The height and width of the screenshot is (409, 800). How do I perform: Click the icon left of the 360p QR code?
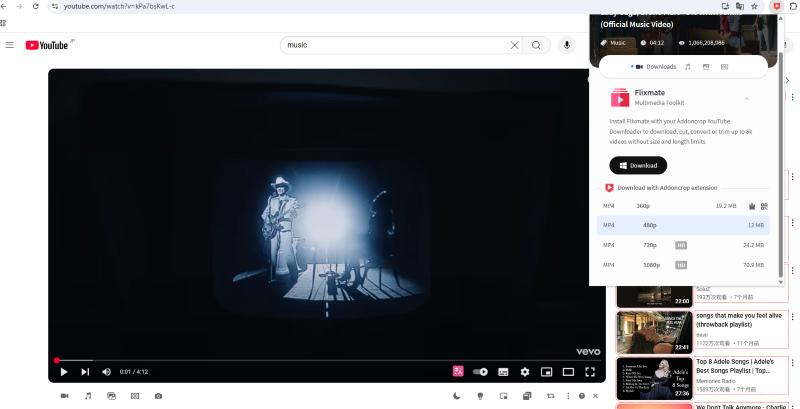coord(752,206)
